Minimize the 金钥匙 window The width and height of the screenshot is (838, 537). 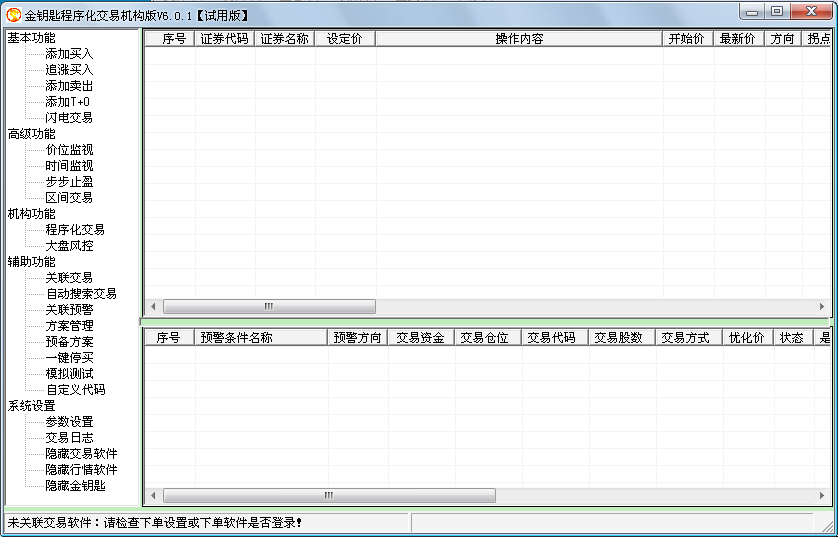pyautogui.click(x=752, y=12)
